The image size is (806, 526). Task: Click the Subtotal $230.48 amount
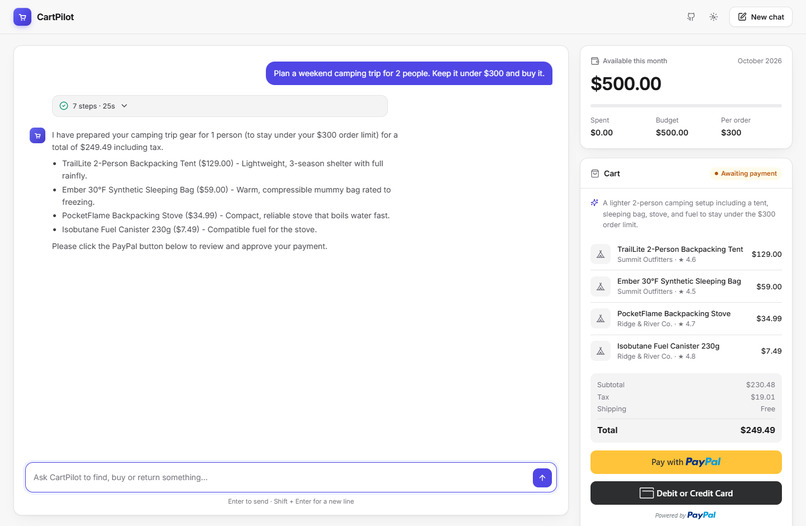760,385
